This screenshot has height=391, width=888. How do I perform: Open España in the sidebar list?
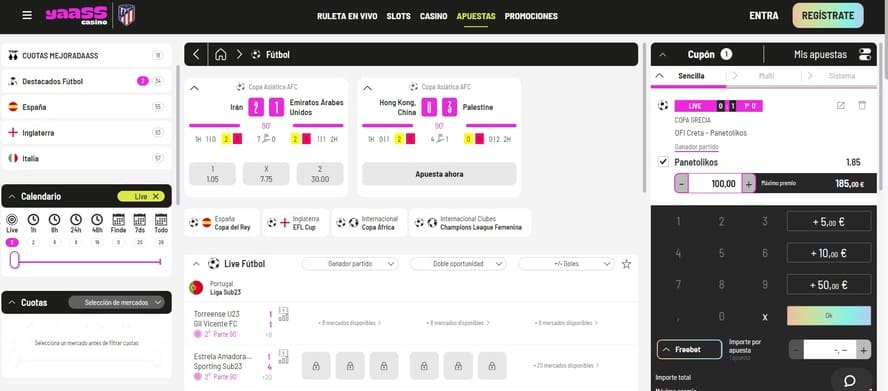(x=86, y=107)
